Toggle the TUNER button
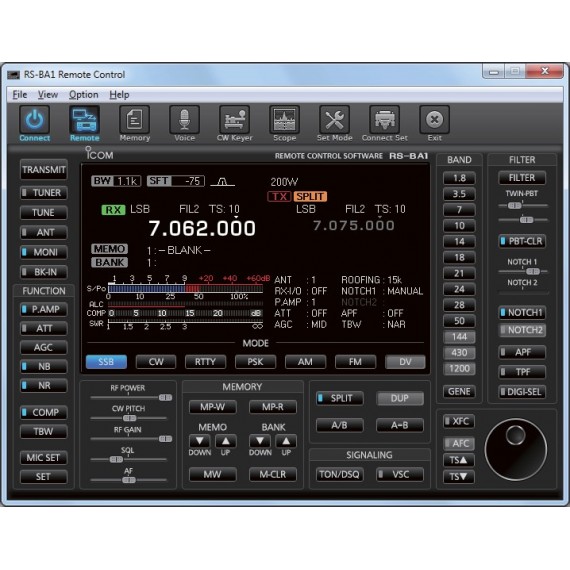The width and height of the screenshot is (570, 570). point(44,193)
